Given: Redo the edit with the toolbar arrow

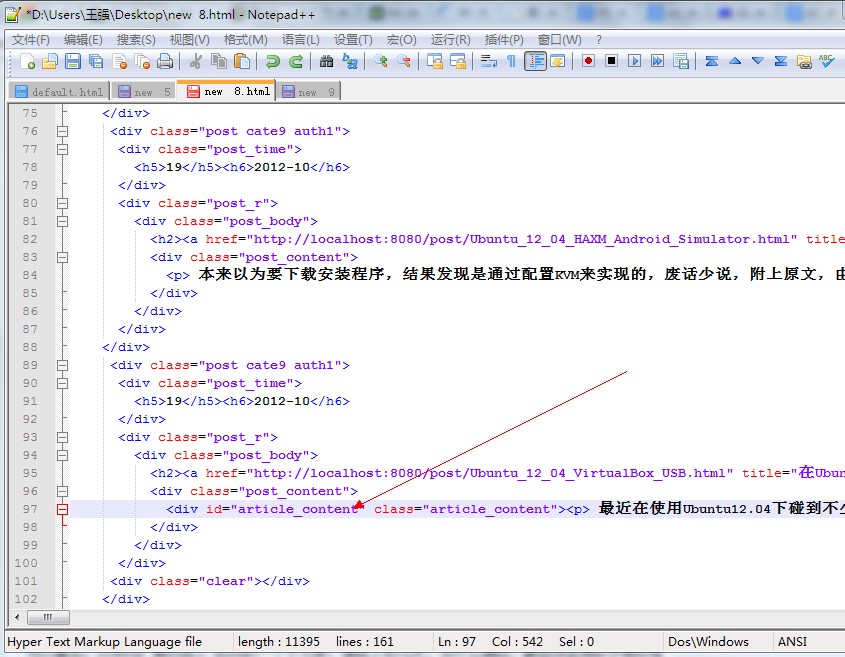Looking at the screenshot, I should pos(296,61).
